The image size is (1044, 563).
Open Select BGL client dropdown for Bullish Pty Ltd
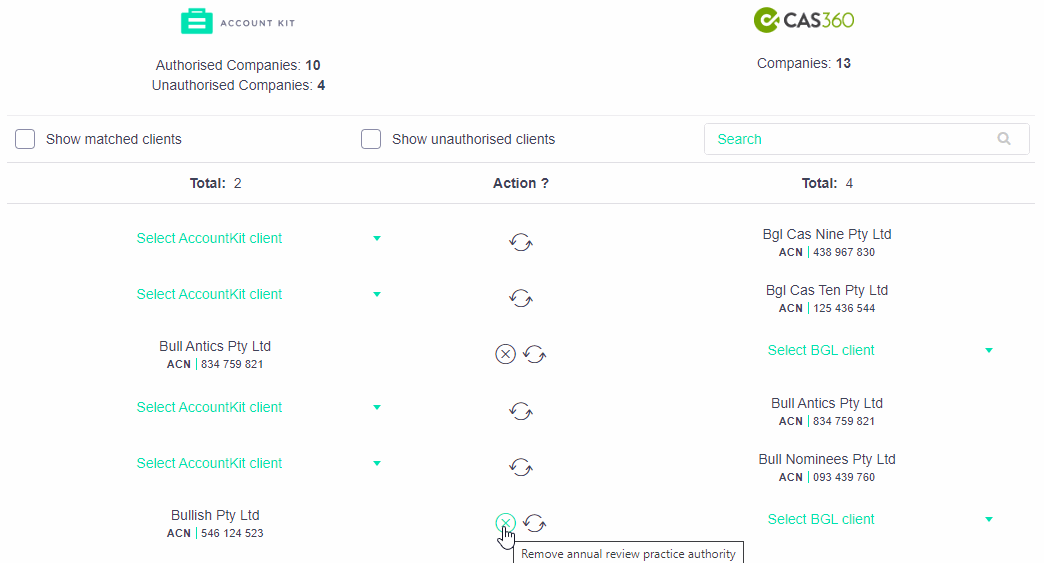(880, 519)
